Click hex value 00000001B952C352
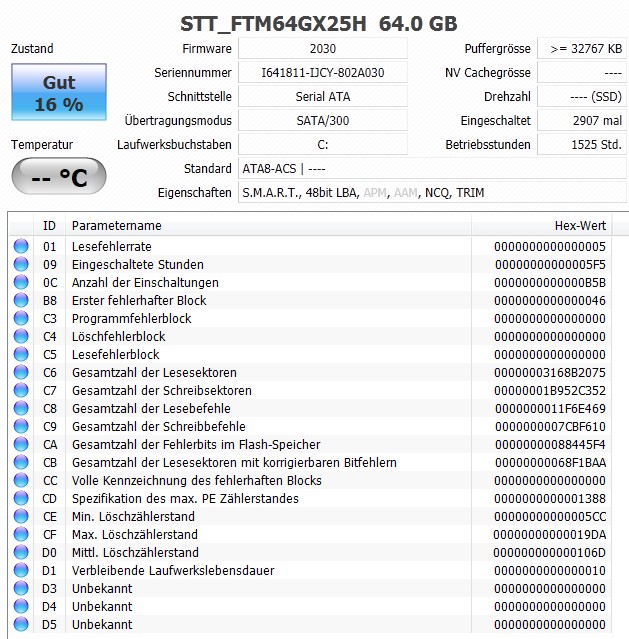 (550, 390)
